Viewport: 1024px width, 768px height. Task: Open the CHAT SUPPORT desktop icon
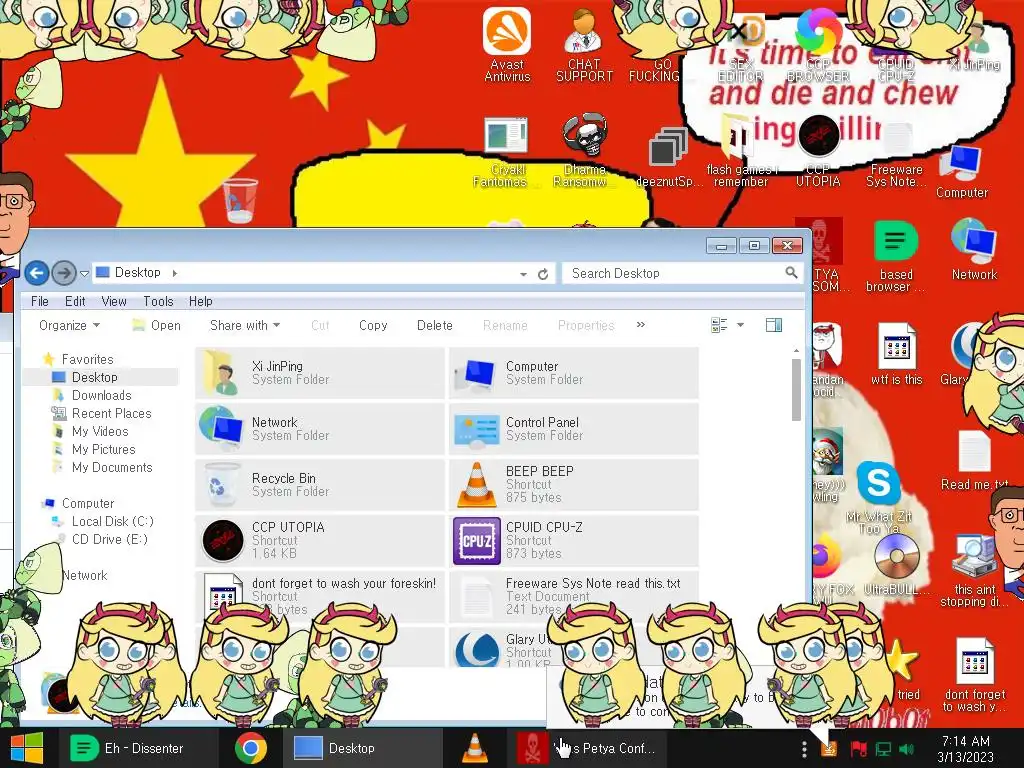(x=584, y=44)
